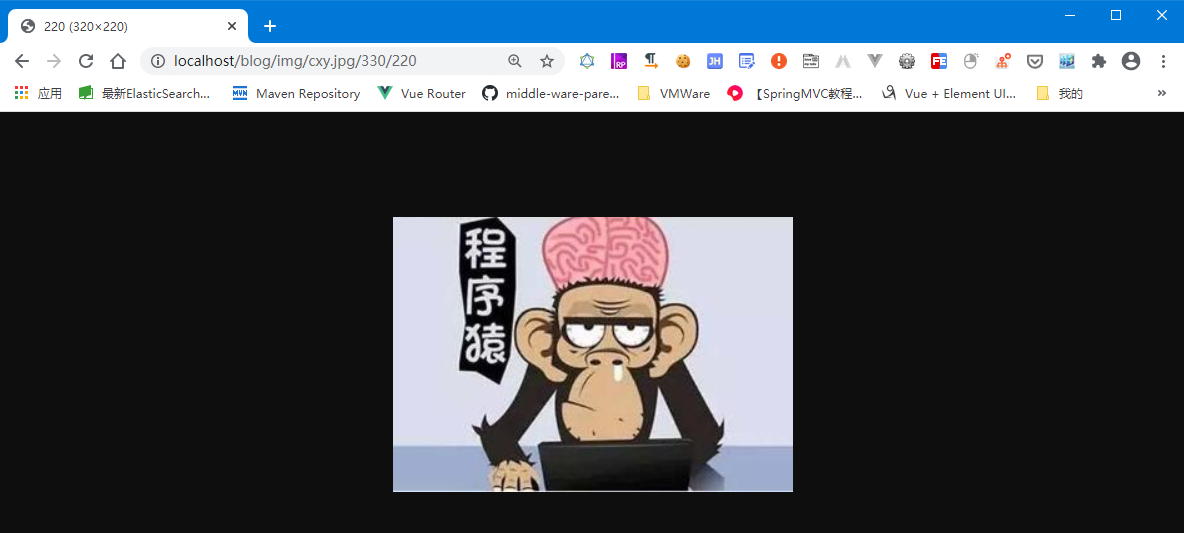Show hidden bookmarks via double chevron
This screenshot has width=1184, height=533.
[1161, 93]
